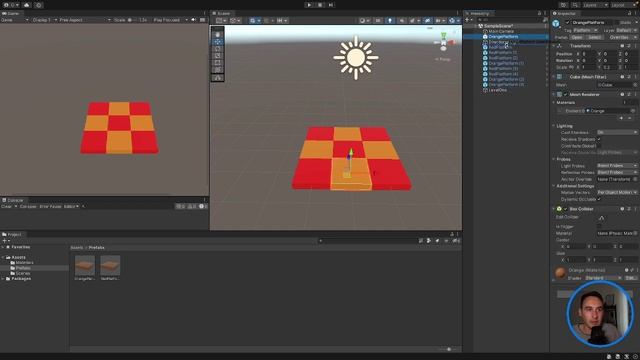640x360 pixels.
Task: Collapse the Transform component
Action: [554, 46]
